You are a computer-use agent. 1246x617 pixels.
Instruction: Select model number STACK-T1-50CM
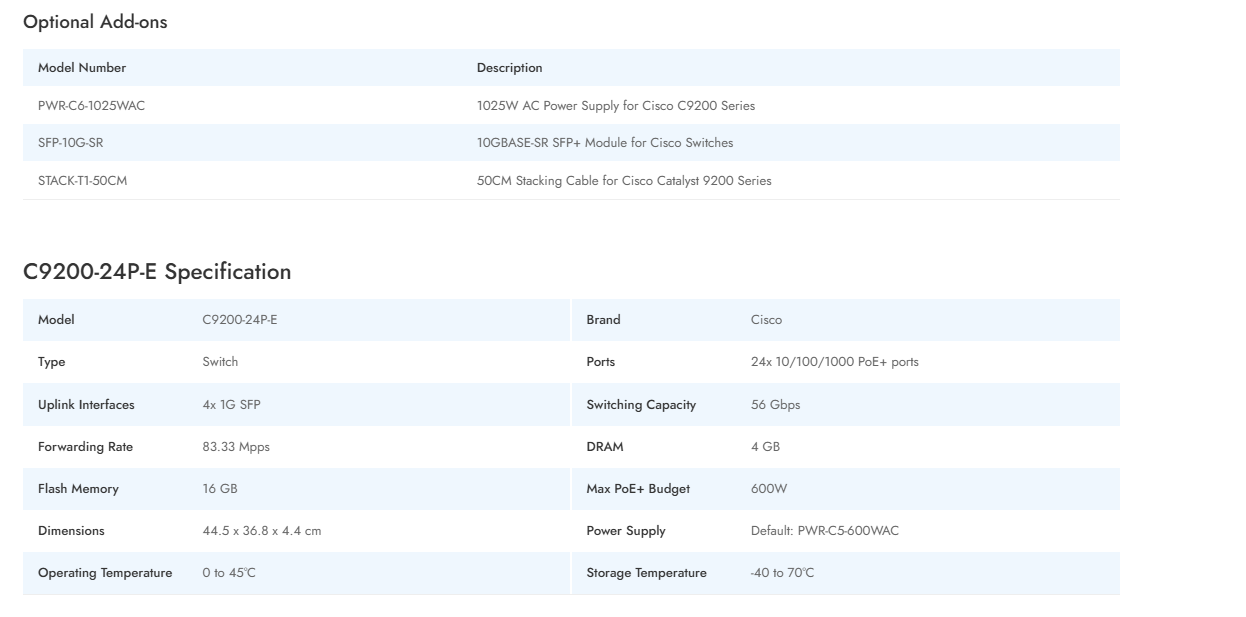pos(83,181)
